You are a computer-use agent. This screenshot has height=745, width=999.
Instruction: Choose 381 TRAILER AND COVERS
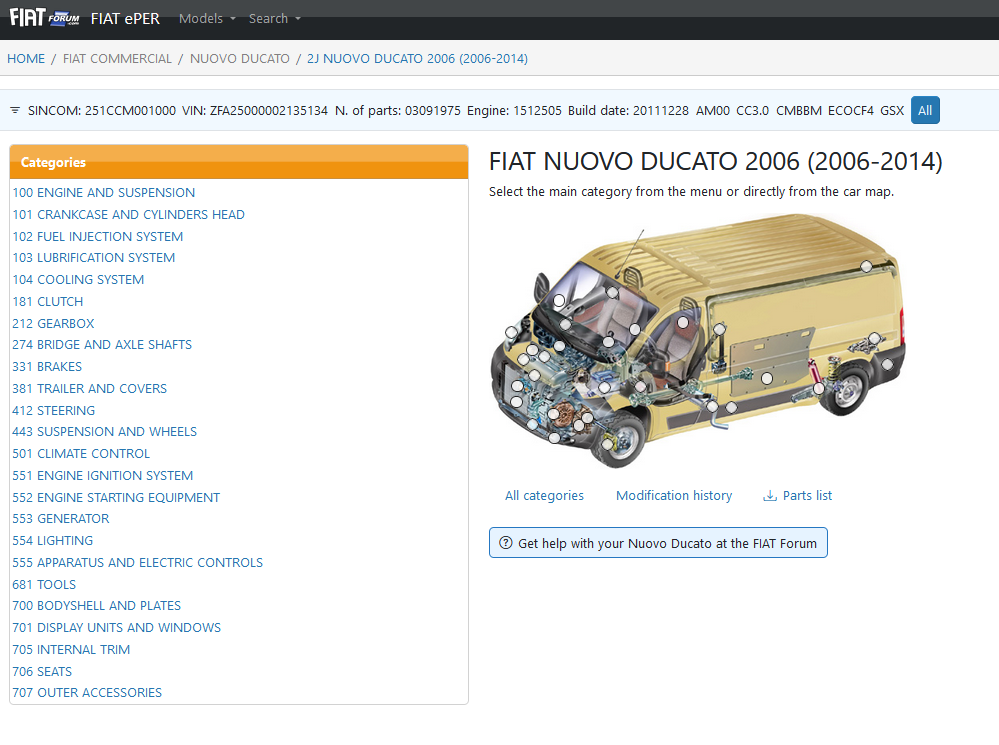pos(90,389)
